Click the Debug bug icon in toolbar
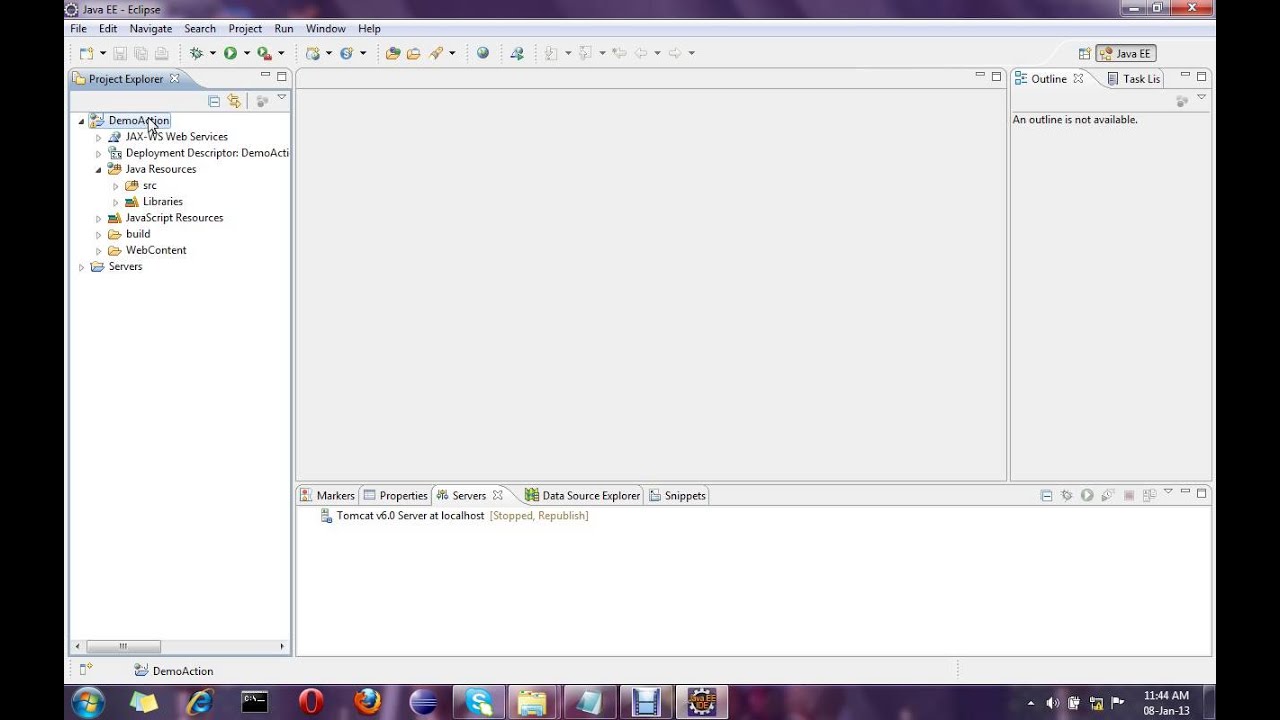This screenshot has width=1280, height=720. pyautogui.click(x=196, y=53)
